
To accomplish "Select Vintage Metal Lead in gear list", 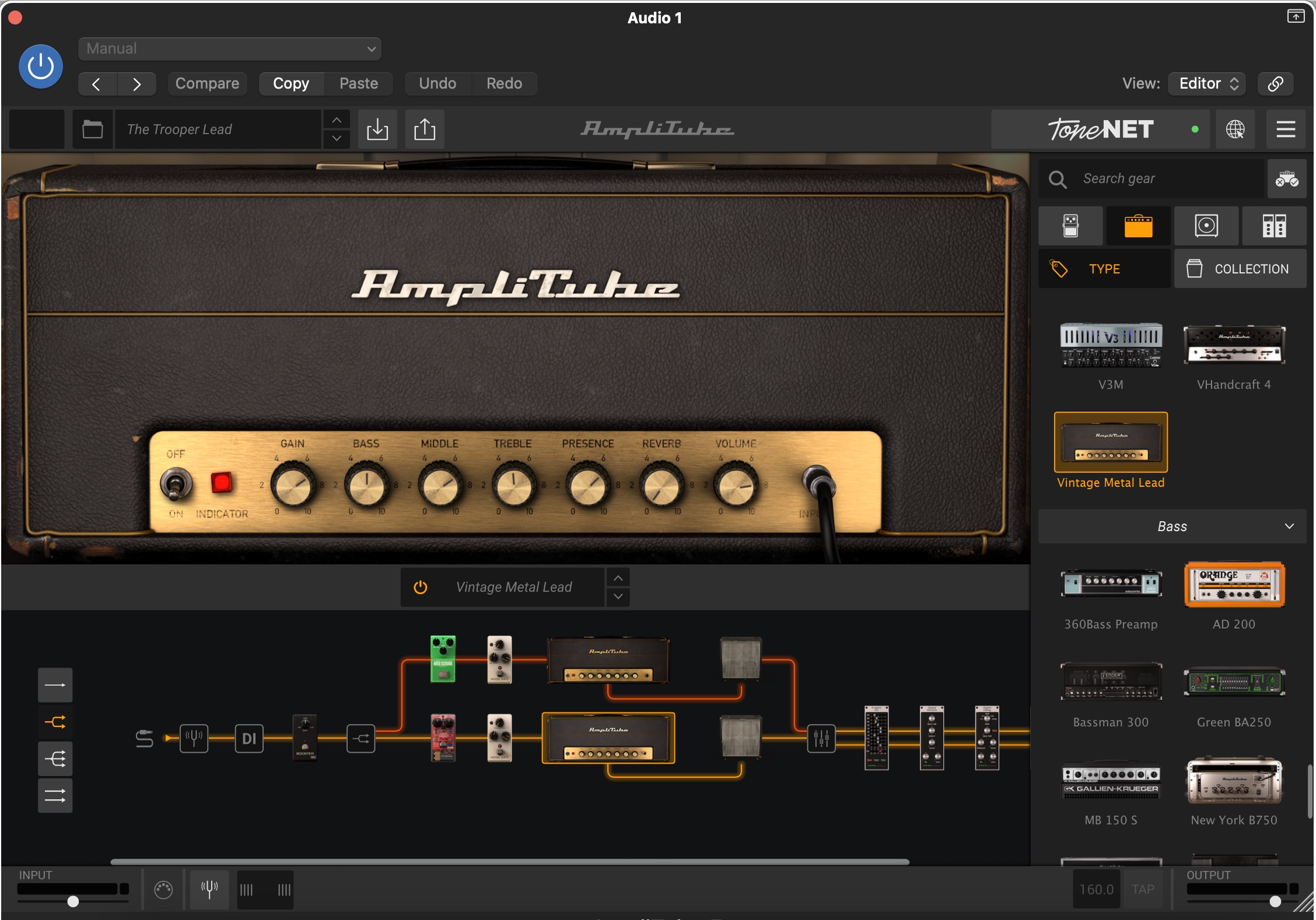I will 1111,443.
